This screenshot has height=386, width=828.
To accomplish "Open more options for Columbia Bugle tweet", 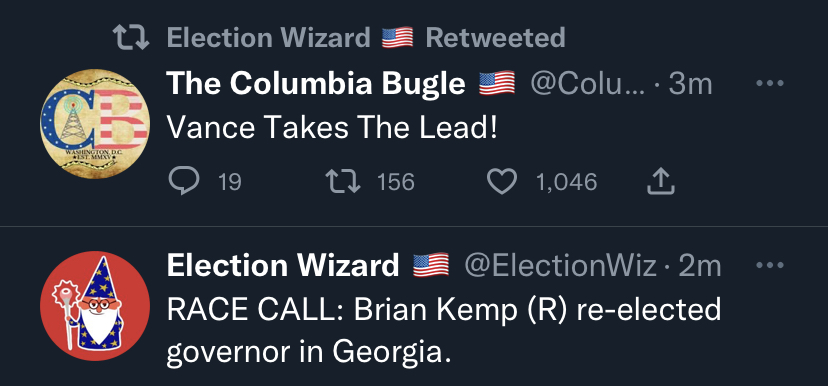I will [x=769, y=83].
